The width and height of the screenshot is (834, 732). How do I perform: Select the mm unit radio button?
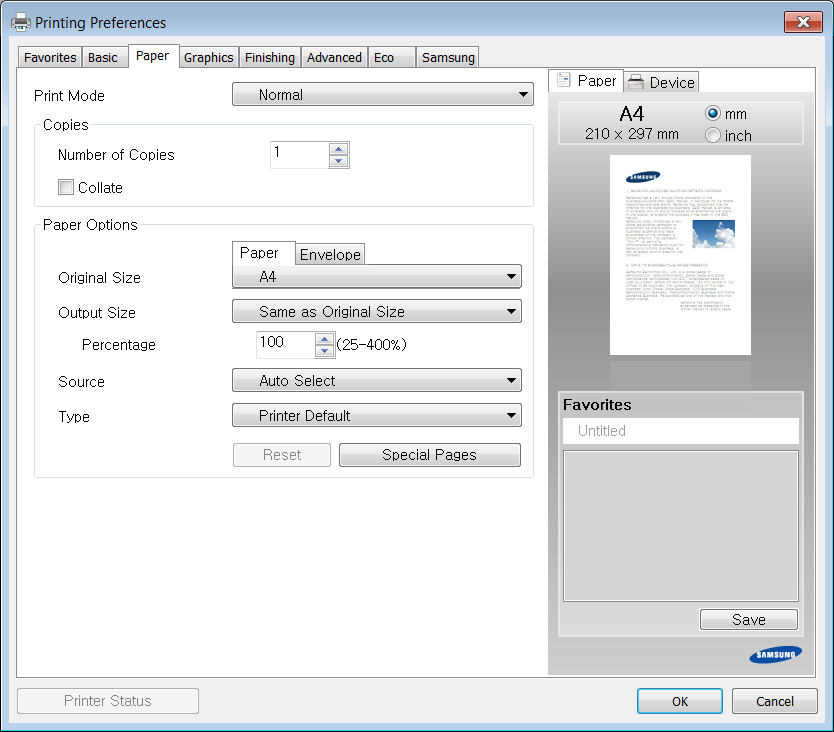pyautogui.click(x=713, y=113)
